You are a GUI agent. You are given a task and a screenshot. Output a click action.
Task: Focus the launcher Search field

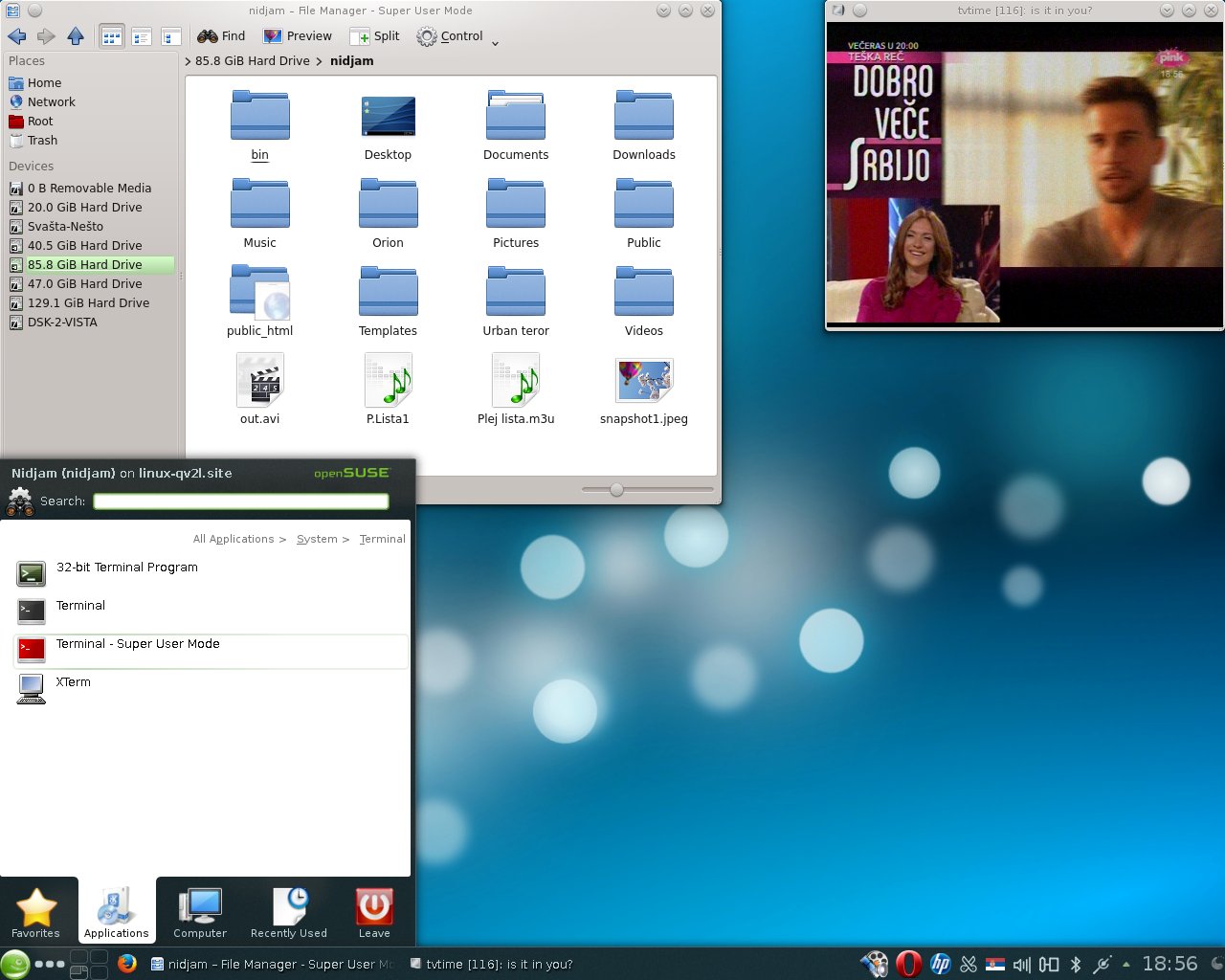point(241,501)
